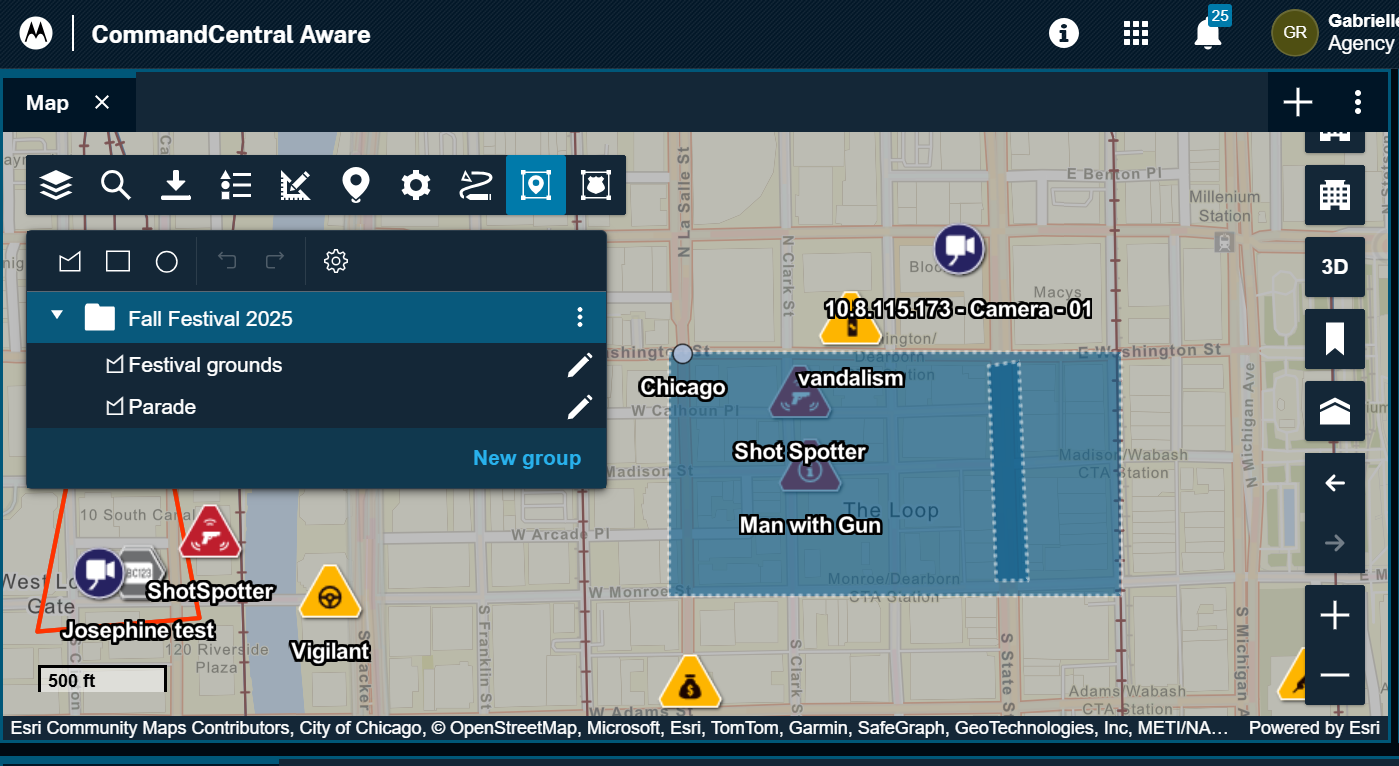Zoom out on the map
Image resolution: width=1399 pixels, height=766 pixels.
[x=1335, y=676]
